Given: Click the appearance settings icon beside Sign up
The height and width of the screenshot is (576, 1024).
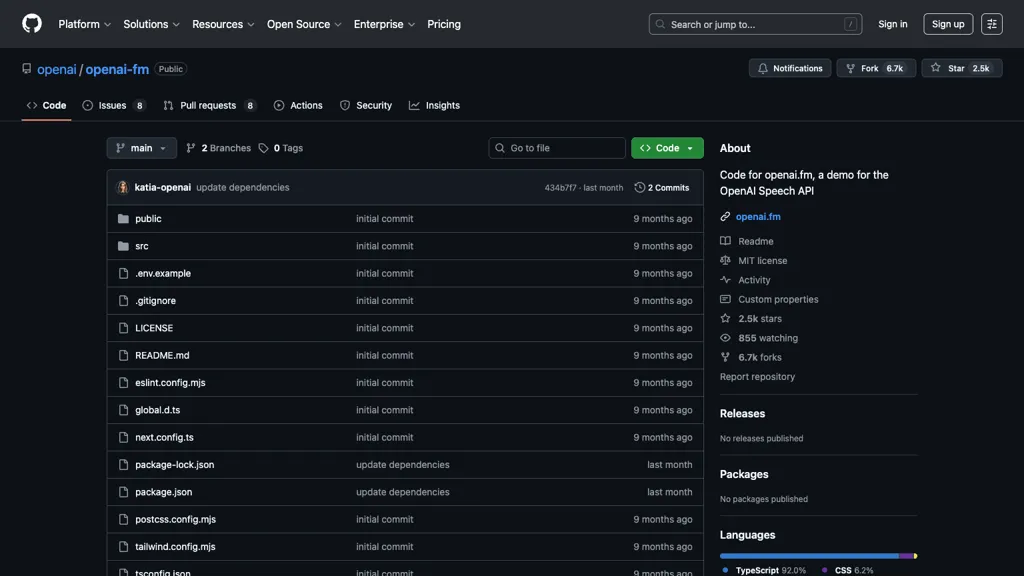Looking at the screenshot, I should [x=991, y=24].
